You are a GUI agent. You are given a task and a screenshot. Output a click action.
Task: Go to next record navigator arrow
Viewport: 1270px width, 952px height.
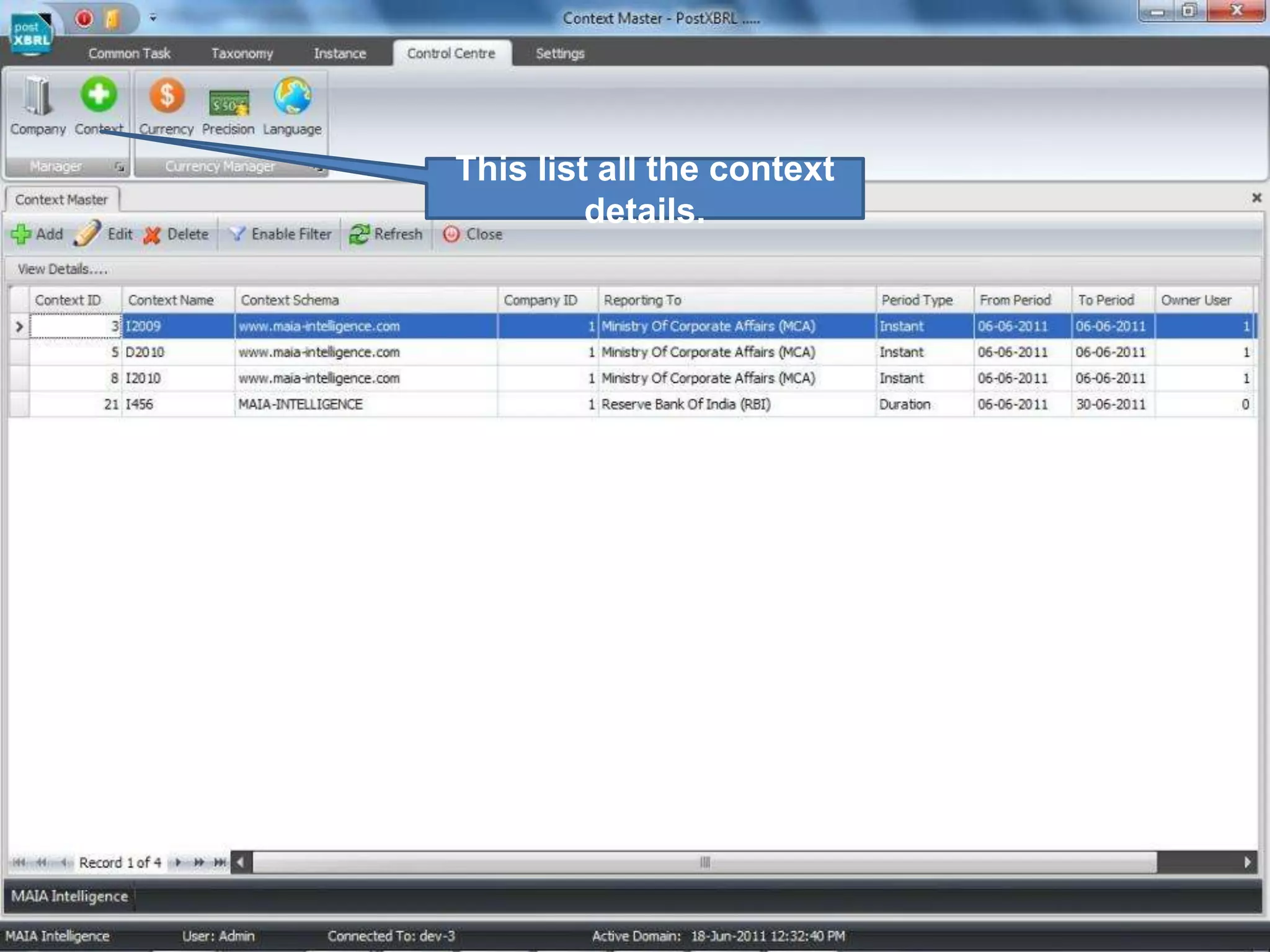pyautogui.click(x=178, y=862)
